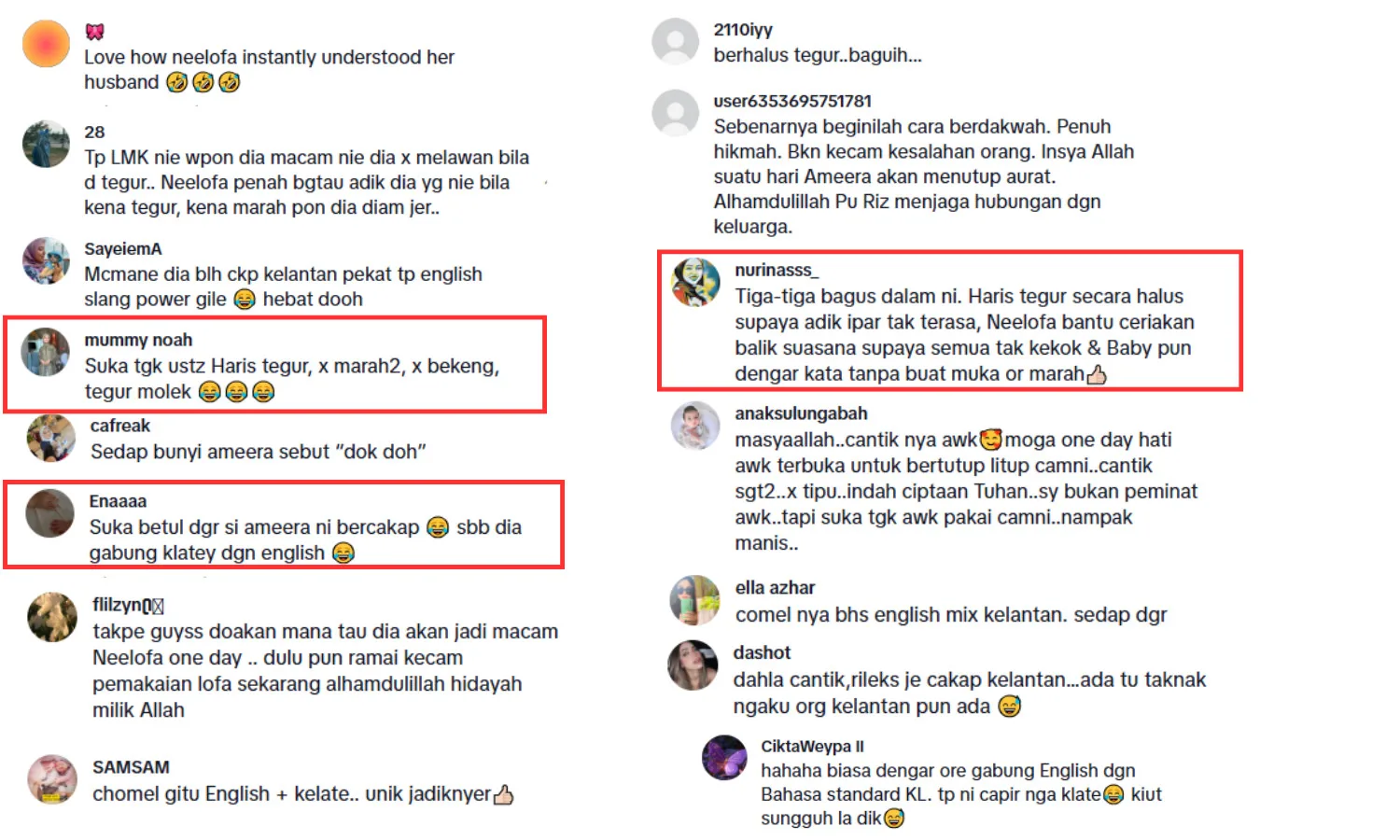Click 2110iyy's gray default avatar
The height and width of the screenshot is (840, 1400).
coord(676,41)
